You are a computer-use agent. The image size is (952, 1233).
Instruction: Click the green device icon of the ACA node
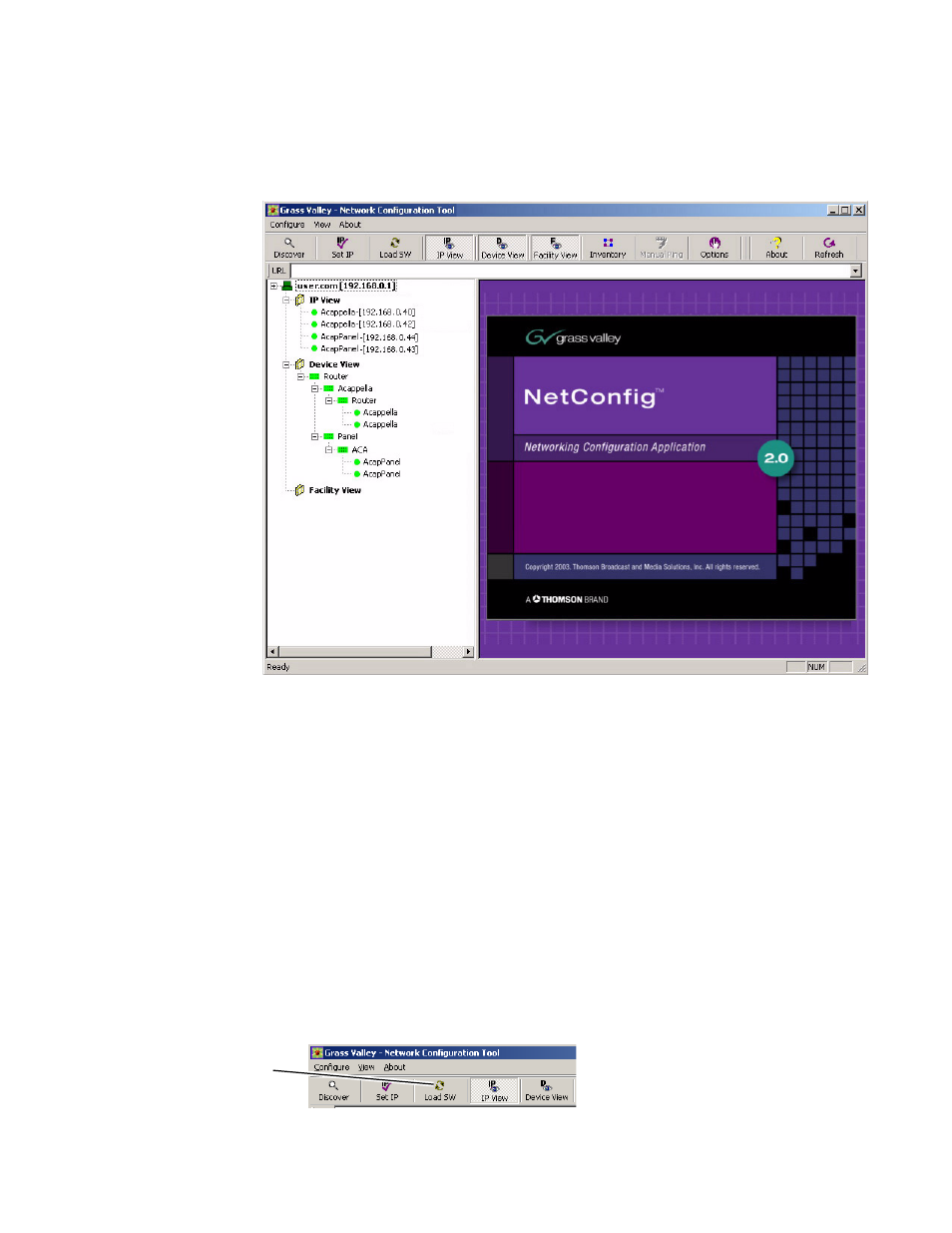point(342,449)
